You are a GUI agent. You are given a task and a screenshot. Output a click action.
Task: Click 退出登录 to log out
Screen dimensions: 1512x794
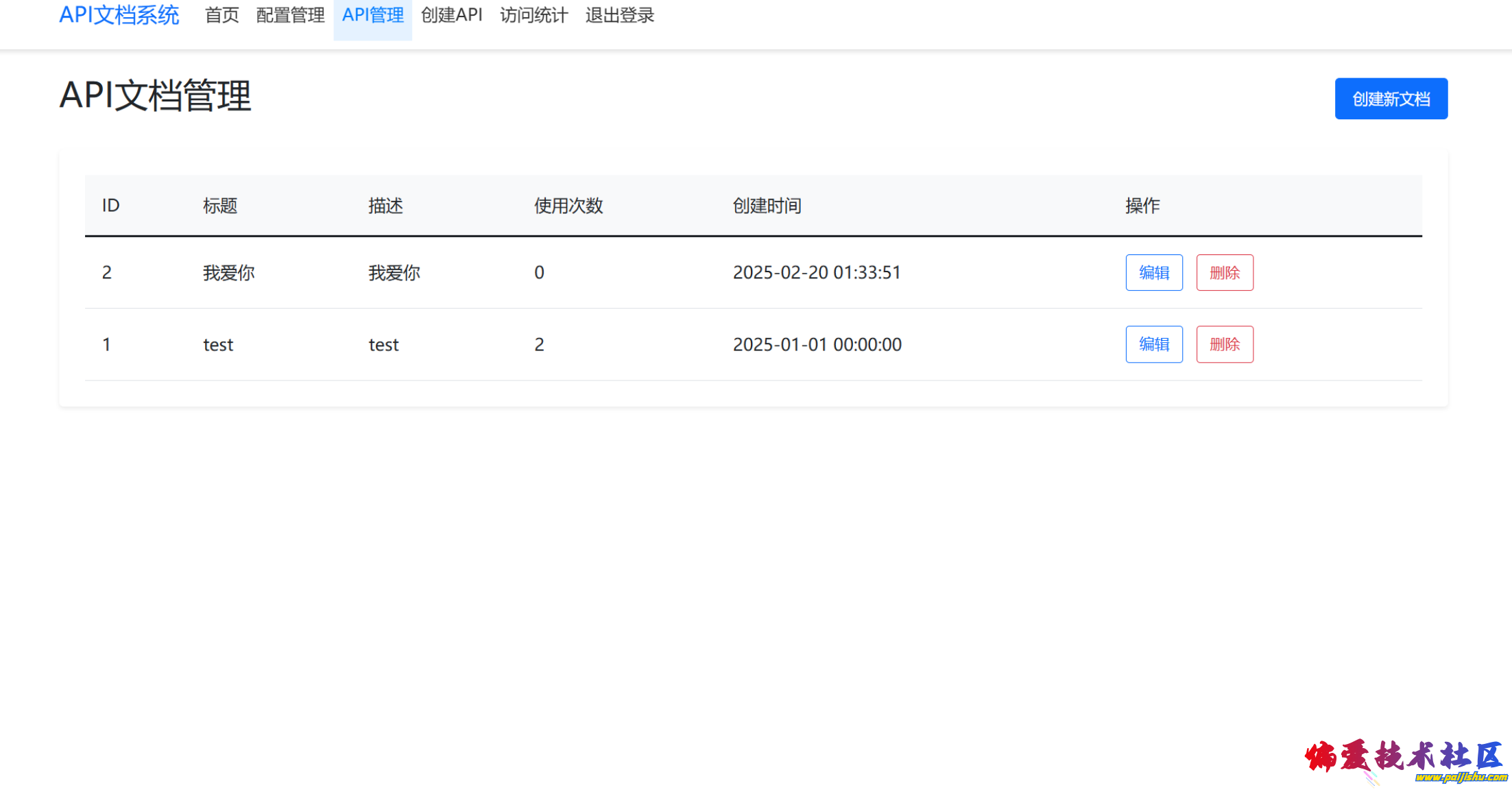pos(619,15)
